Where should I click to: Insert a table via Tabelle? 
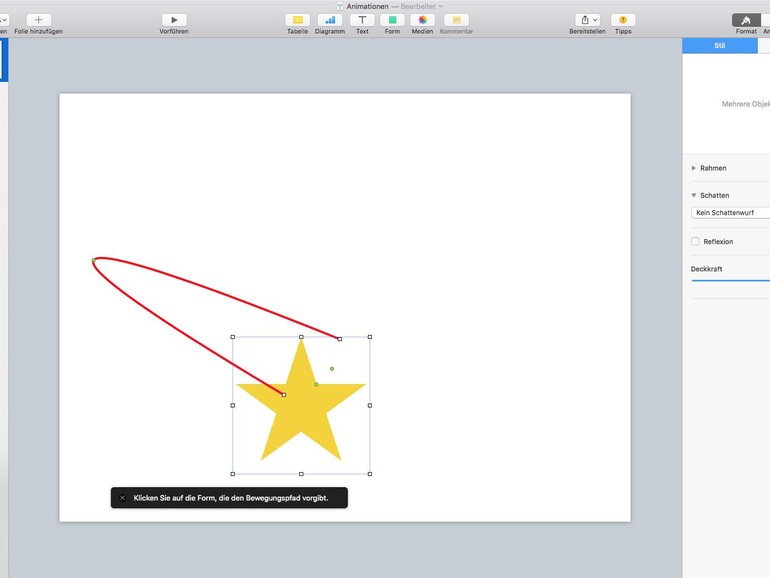pos(298,20)
